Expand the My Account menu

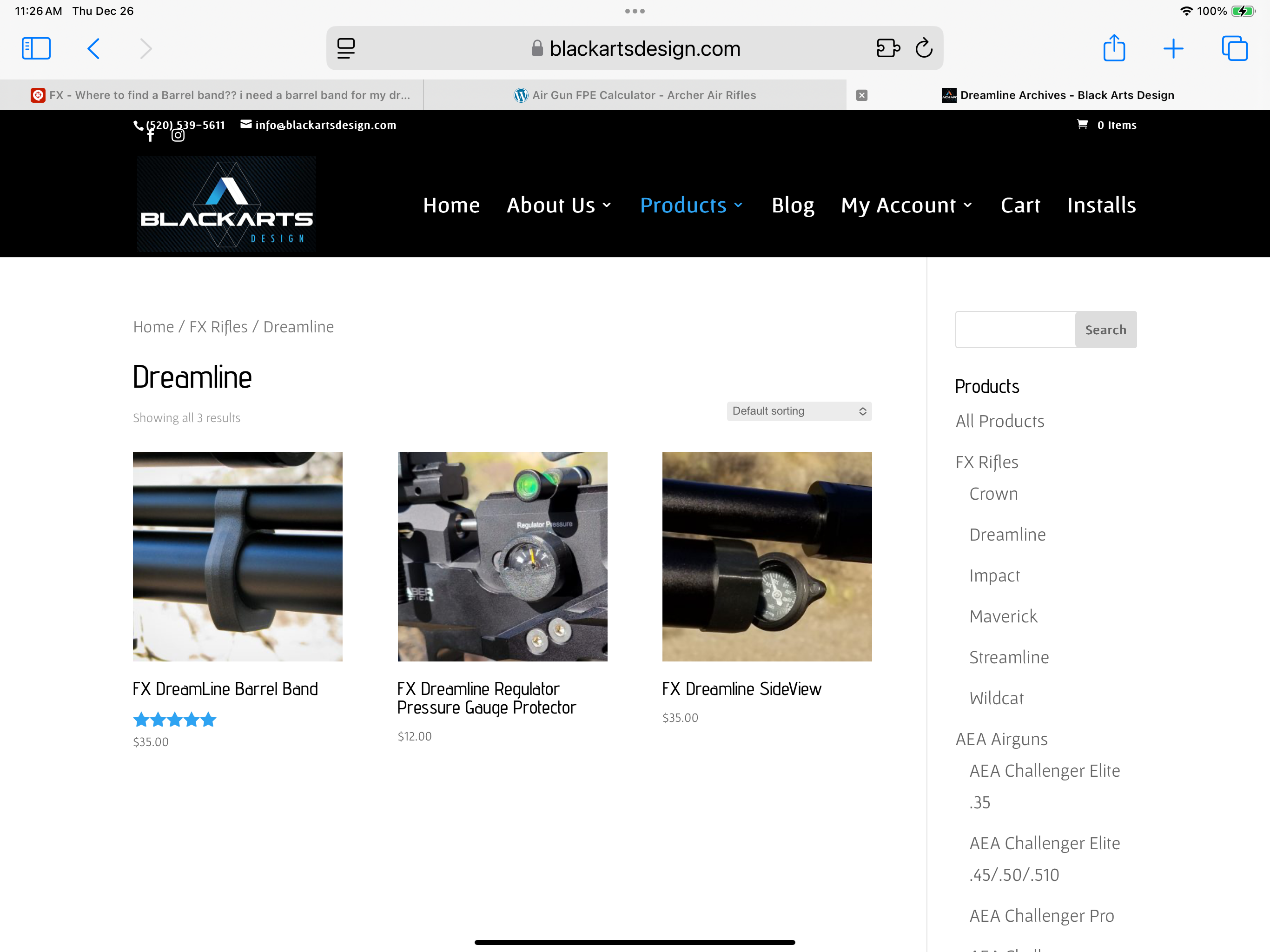(x=906, y=205)
